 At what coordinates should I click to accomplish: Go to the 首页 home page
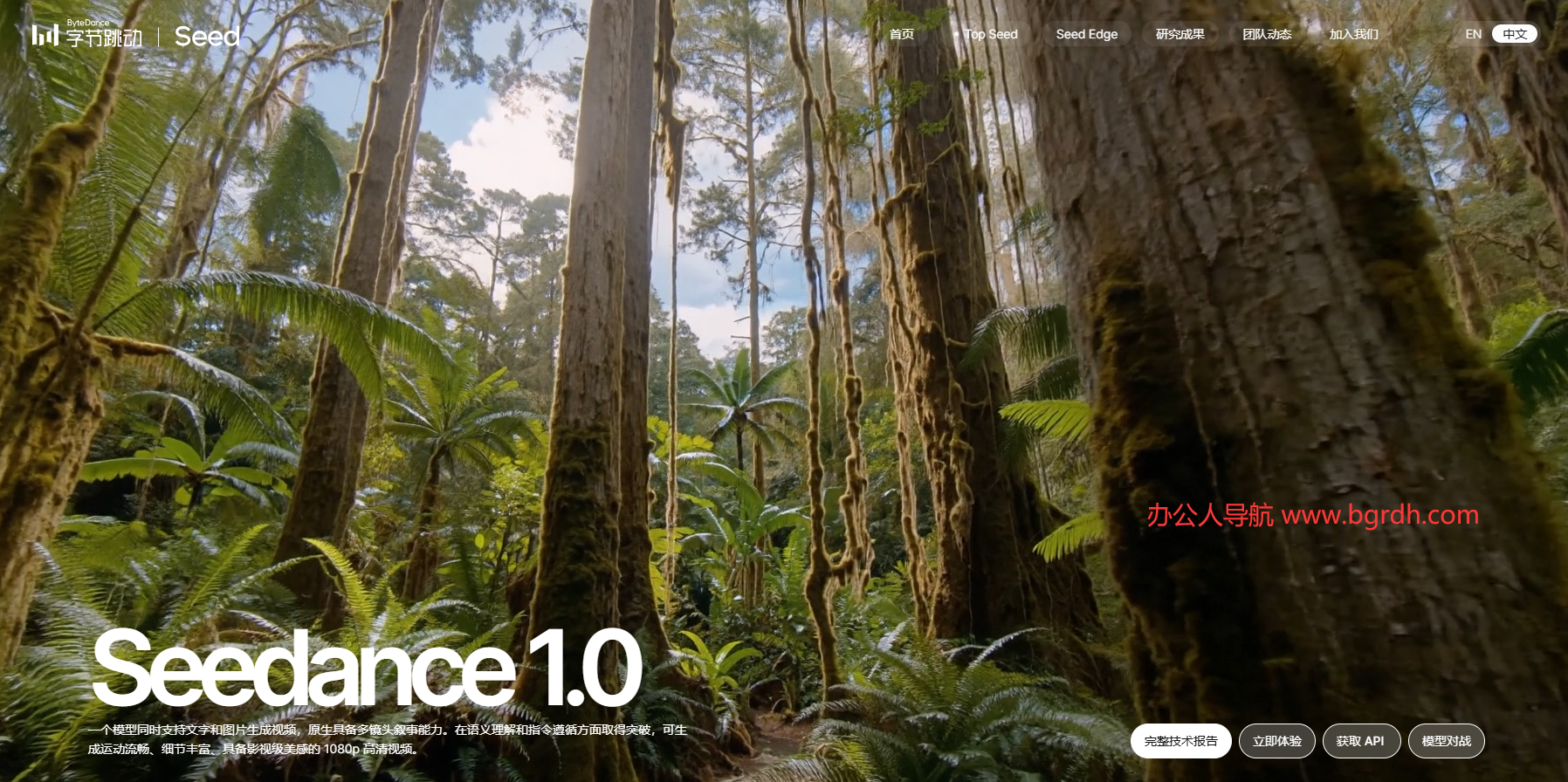point(901,34)
